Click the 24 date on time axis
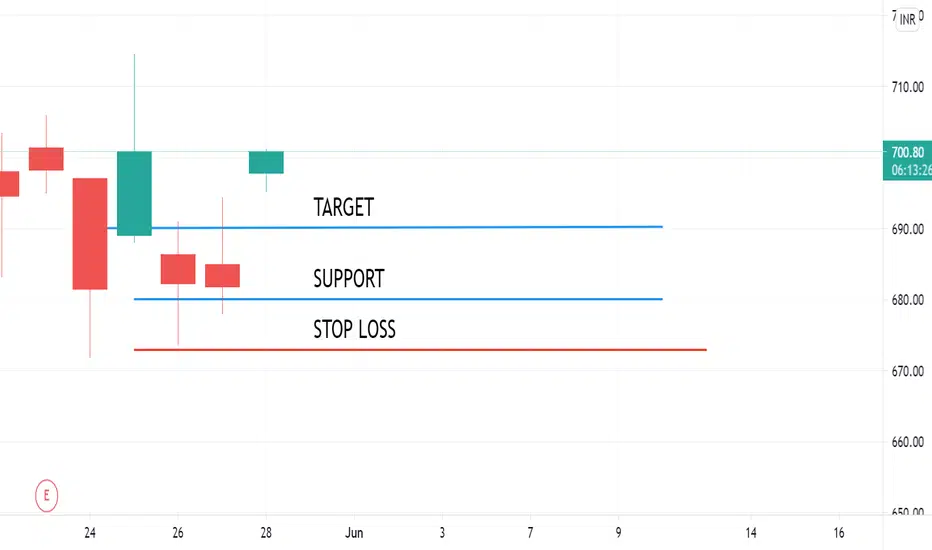 [90, 533]
